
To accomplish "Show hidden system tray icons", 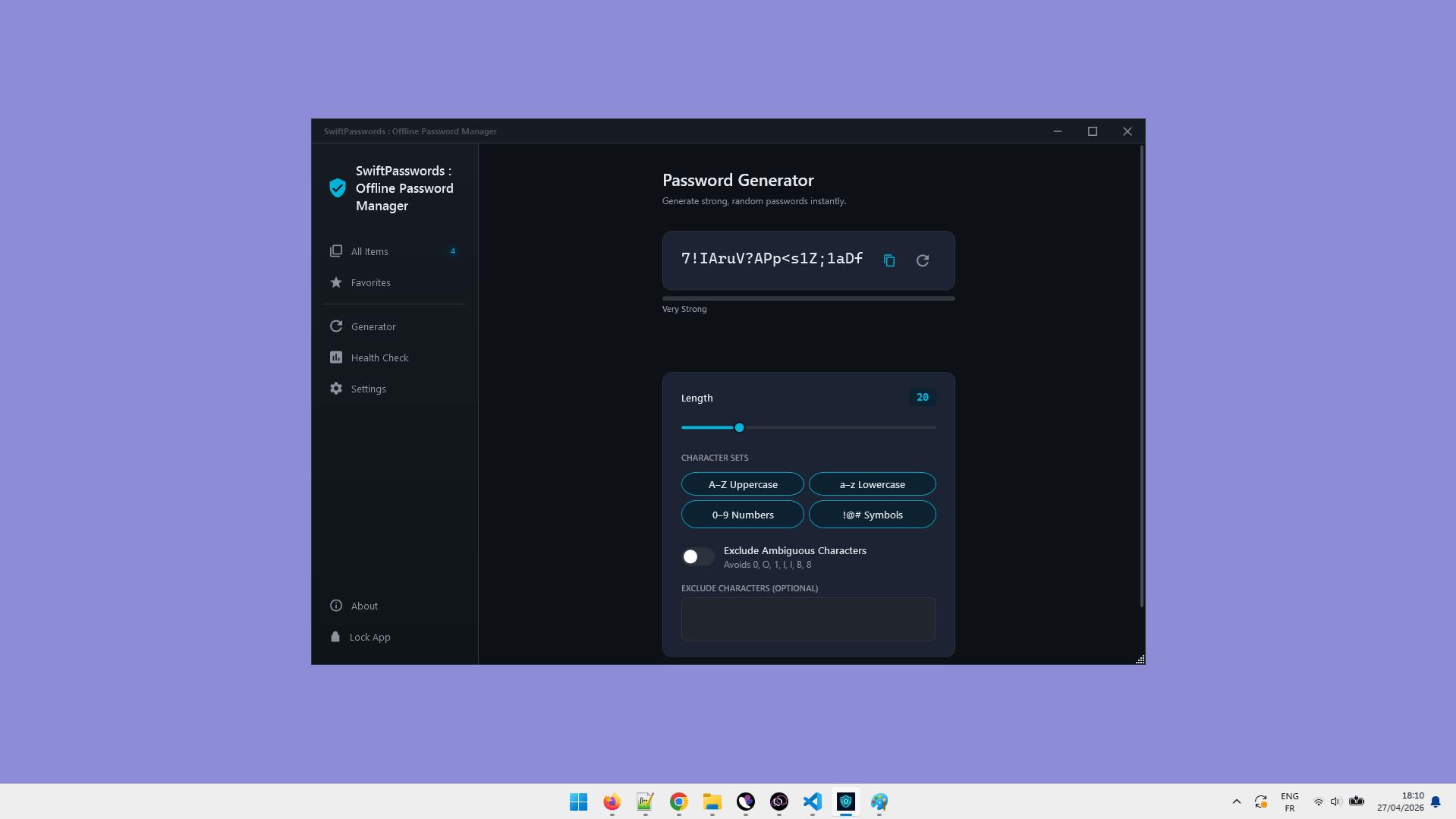I will [x=1236, y=802].
